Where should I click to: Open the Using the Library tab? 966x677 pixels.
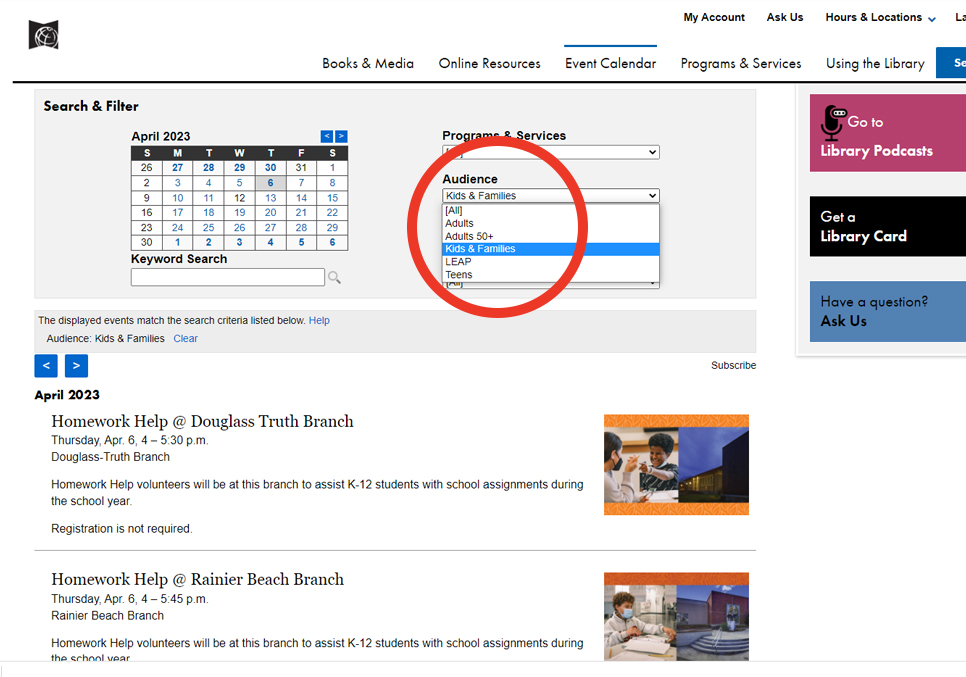tap(875, 62)
